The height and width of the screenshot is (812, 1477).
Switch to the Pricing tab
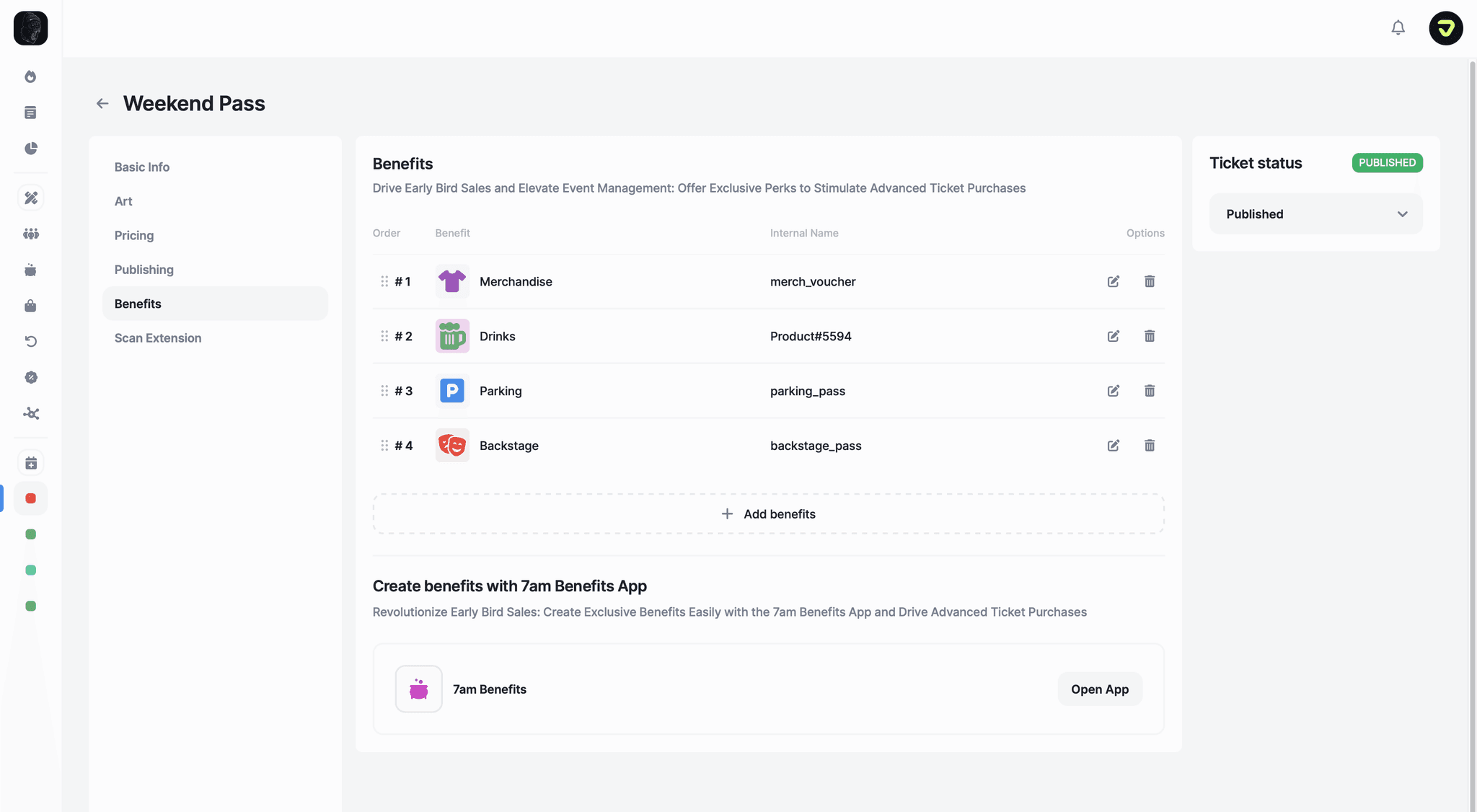[134, 235]
